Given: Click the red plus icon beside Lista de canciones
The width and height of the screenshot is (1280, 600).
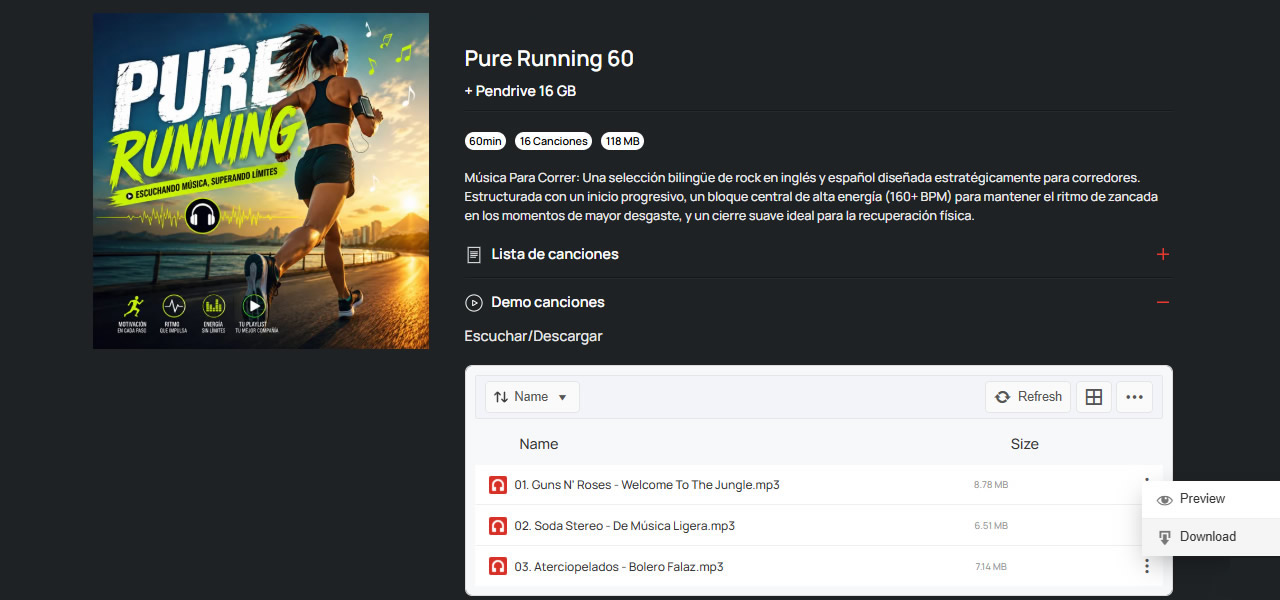Looking at the screenshot, I should 1162,254.
